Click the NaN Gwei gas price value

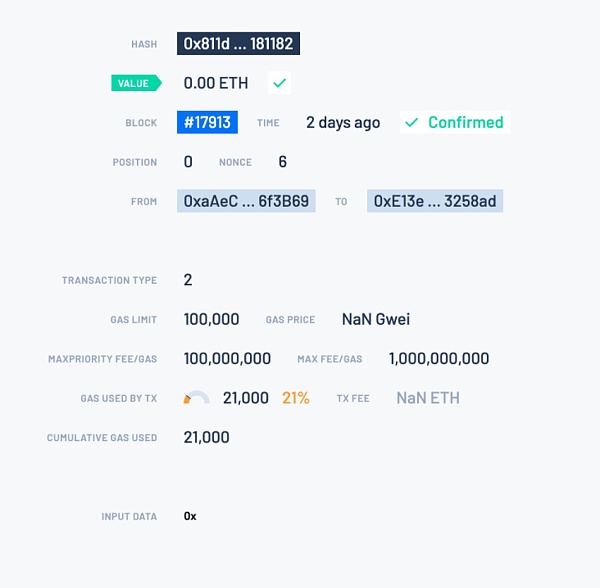376,320
